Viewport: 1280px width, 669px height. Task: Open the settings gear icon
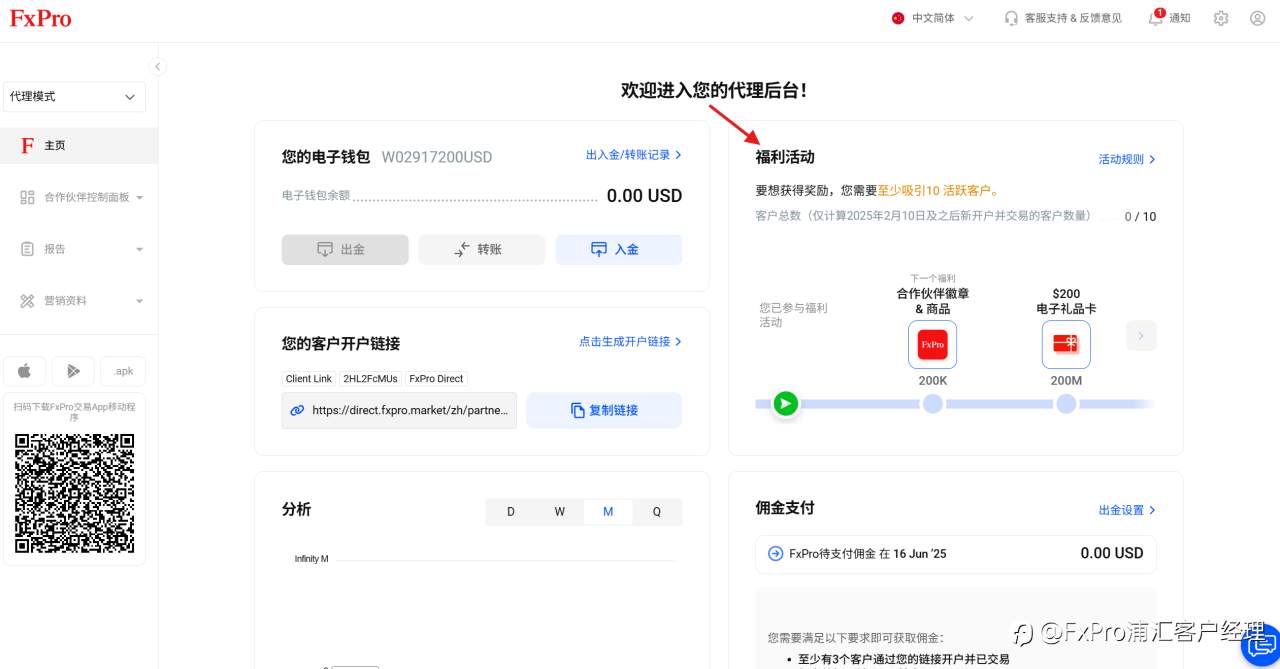(1221, 18)
